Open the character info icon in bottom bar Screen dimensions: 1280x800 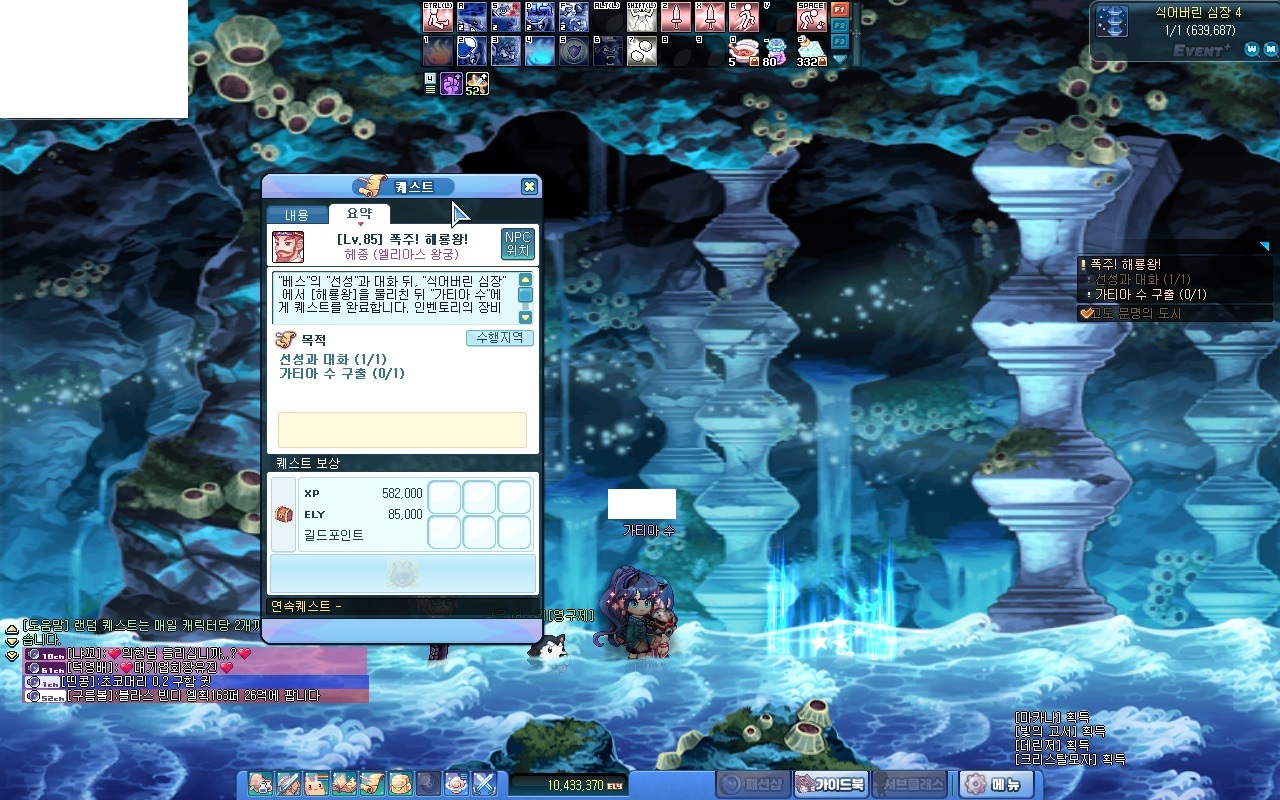tap(260, 784)
